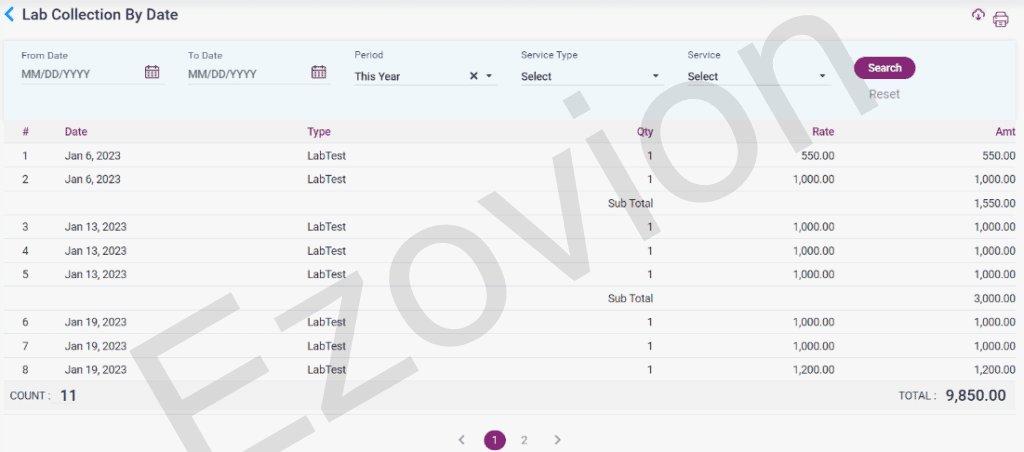Click LabTest type in row 1
The image size is (1024, 452).
327,156
